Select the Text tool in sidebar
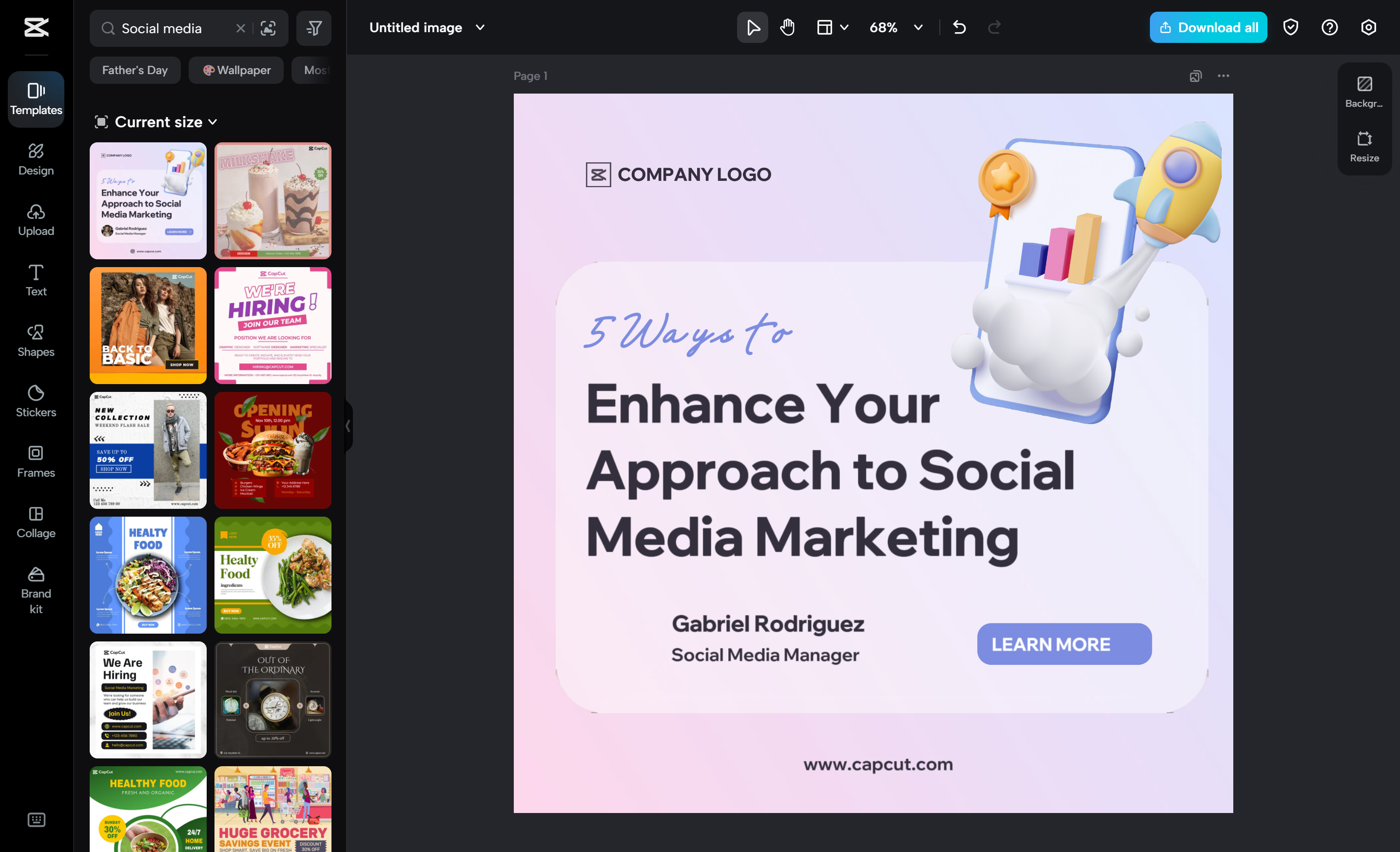The height and width of the screenshot is (852, 1400). 36,279
